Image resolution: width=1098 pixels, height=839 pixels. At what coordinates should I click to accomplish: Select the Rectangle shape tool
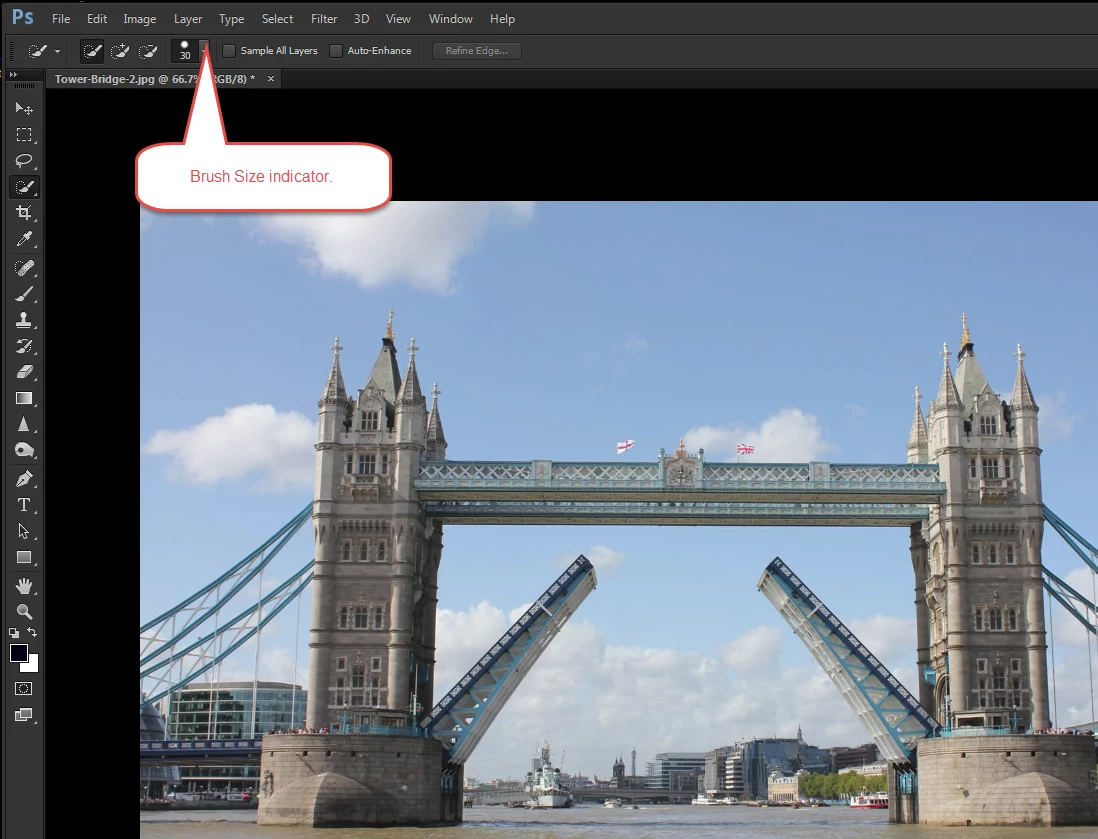(x=24, y=557)
